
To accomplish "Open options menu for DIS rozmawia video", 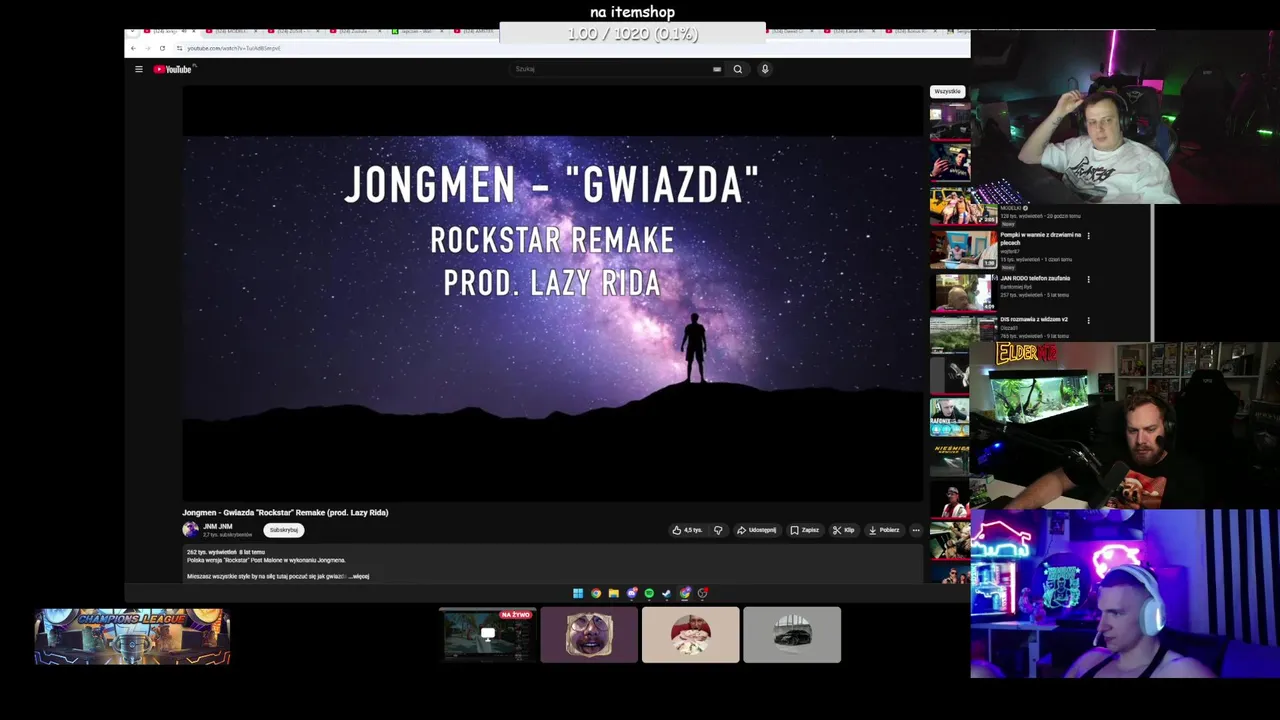I will [1088, 321].
